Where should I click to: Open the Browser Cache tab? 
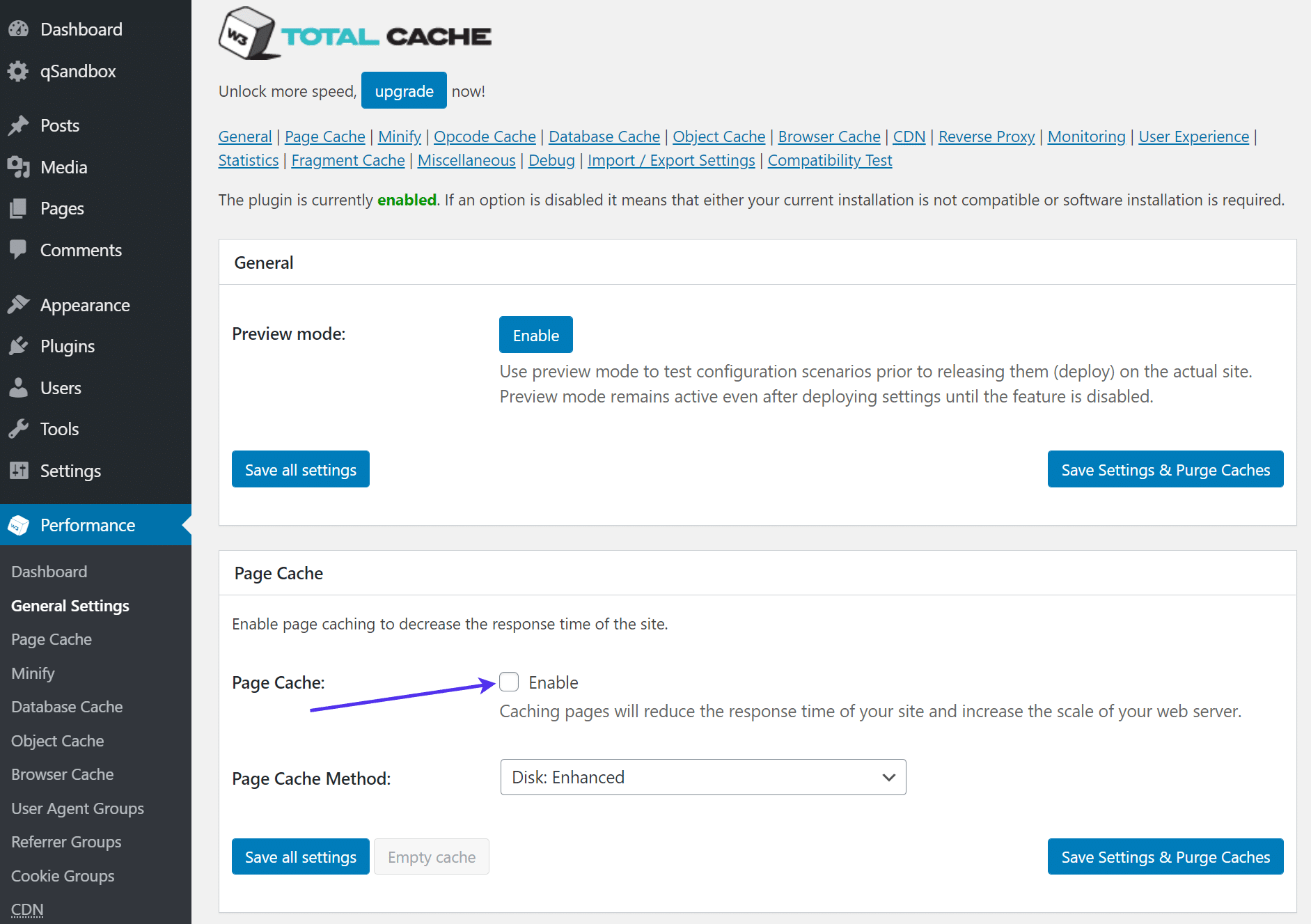coord(829,136)
